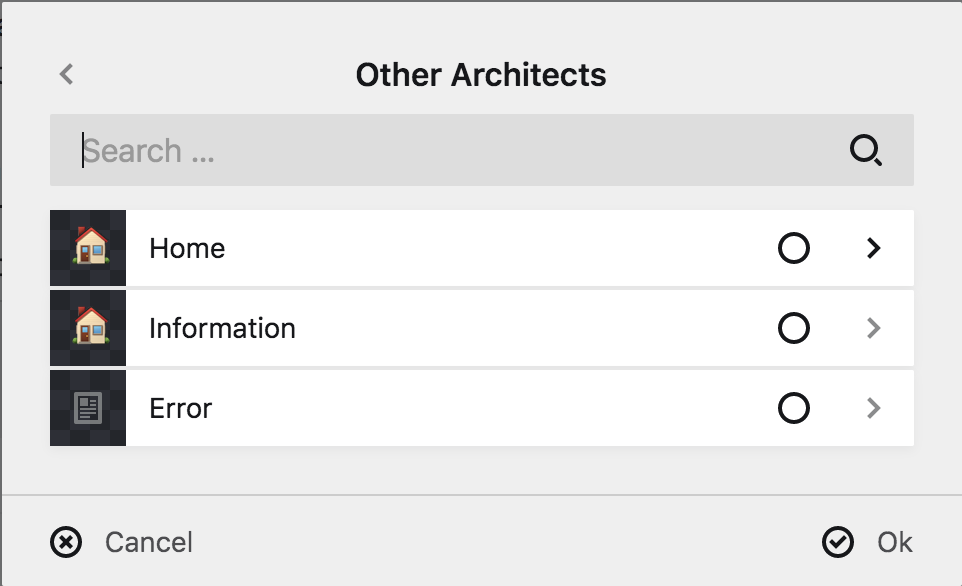Click the circled X Cancel icon
962x586 pixels.
tap(66, 542)
